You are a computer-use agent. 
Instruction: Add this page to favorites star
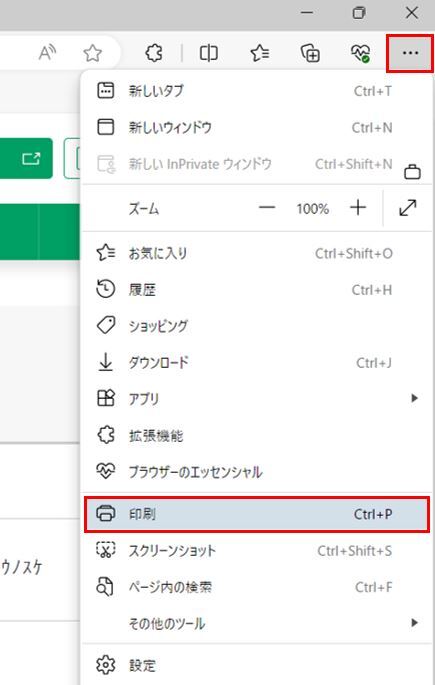tap(93, 53)
